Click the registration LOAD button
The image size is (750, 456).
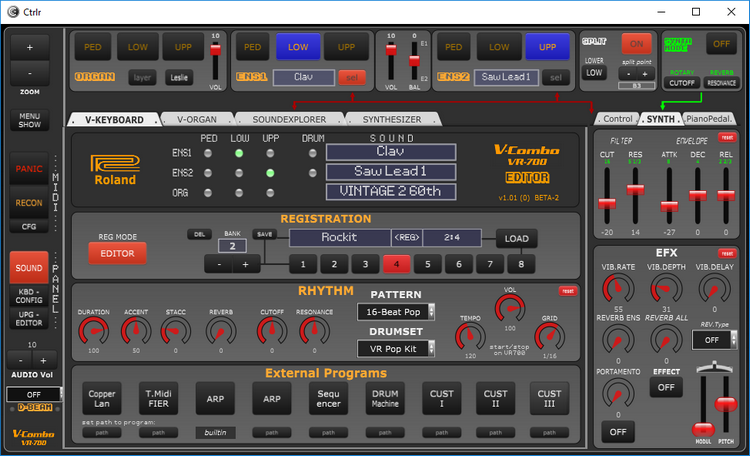pyautogui.click(x=517, y=239)
